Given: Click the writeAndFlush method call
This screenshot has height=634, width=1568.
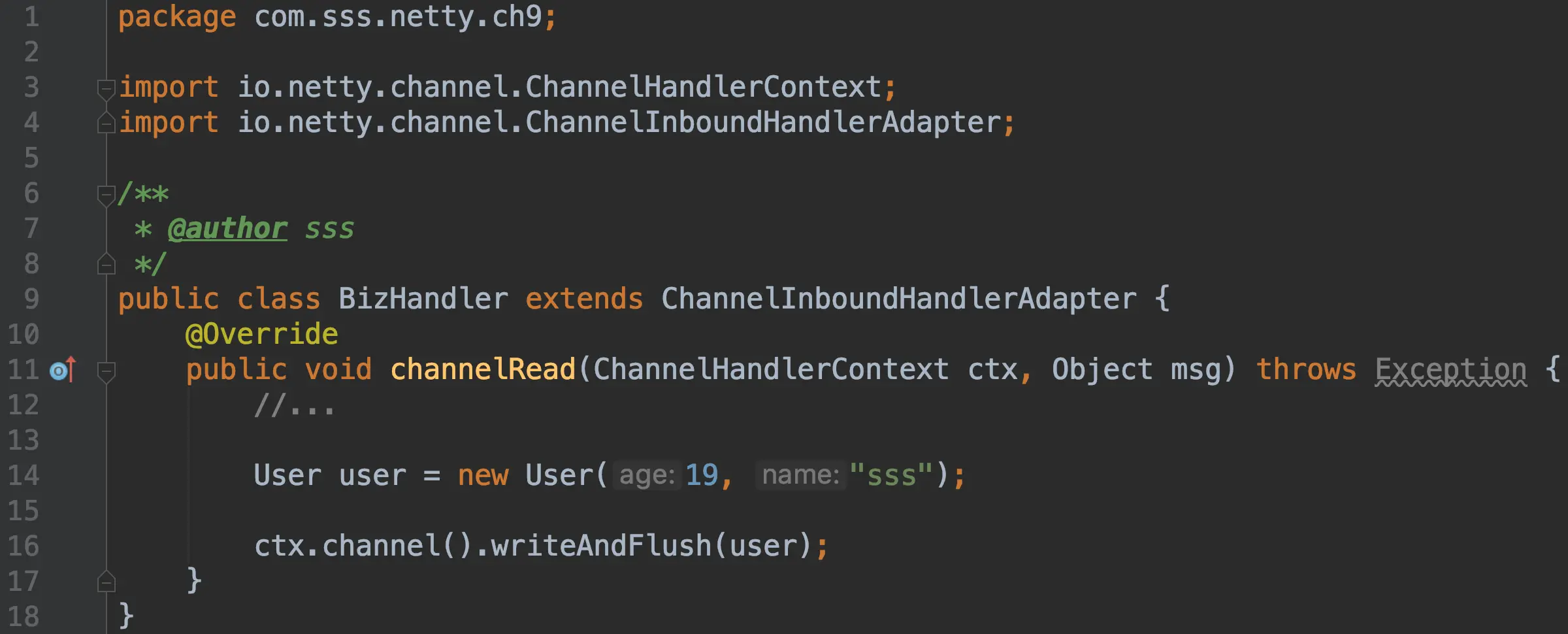Looking at the screenshot, I should (601, 546).
